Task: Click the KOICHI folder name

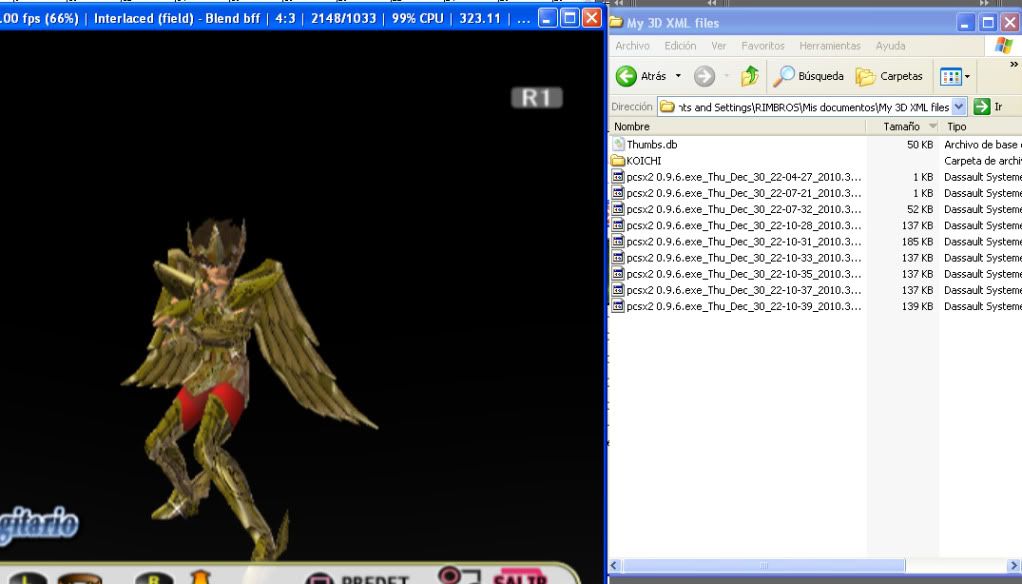Action: click(644, 161)
